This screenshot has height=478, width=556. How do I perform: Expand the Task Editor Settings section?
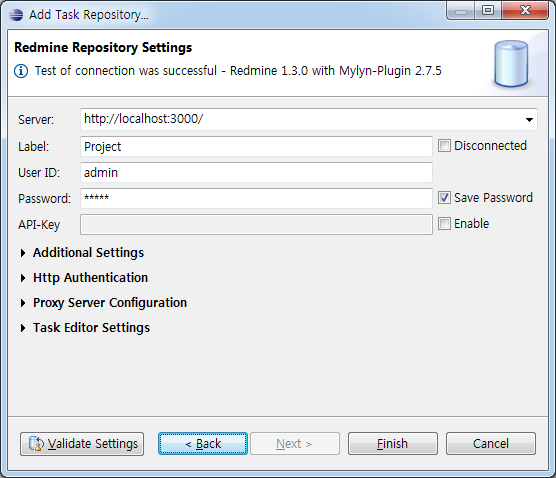click(x=85, y=328)
